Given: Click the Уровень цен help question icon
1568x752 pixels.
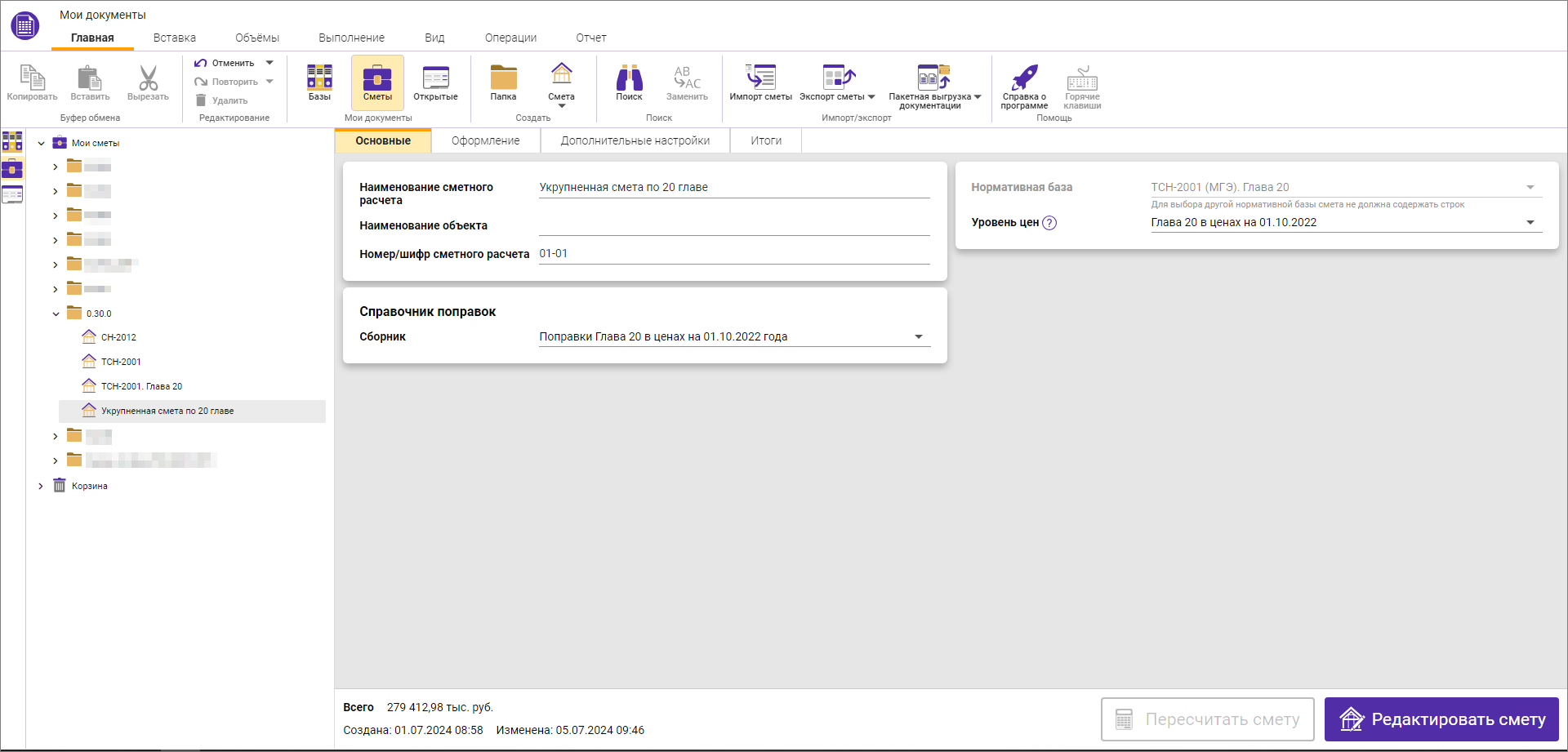Looking at the screenshot, I should coord(1049,223).
